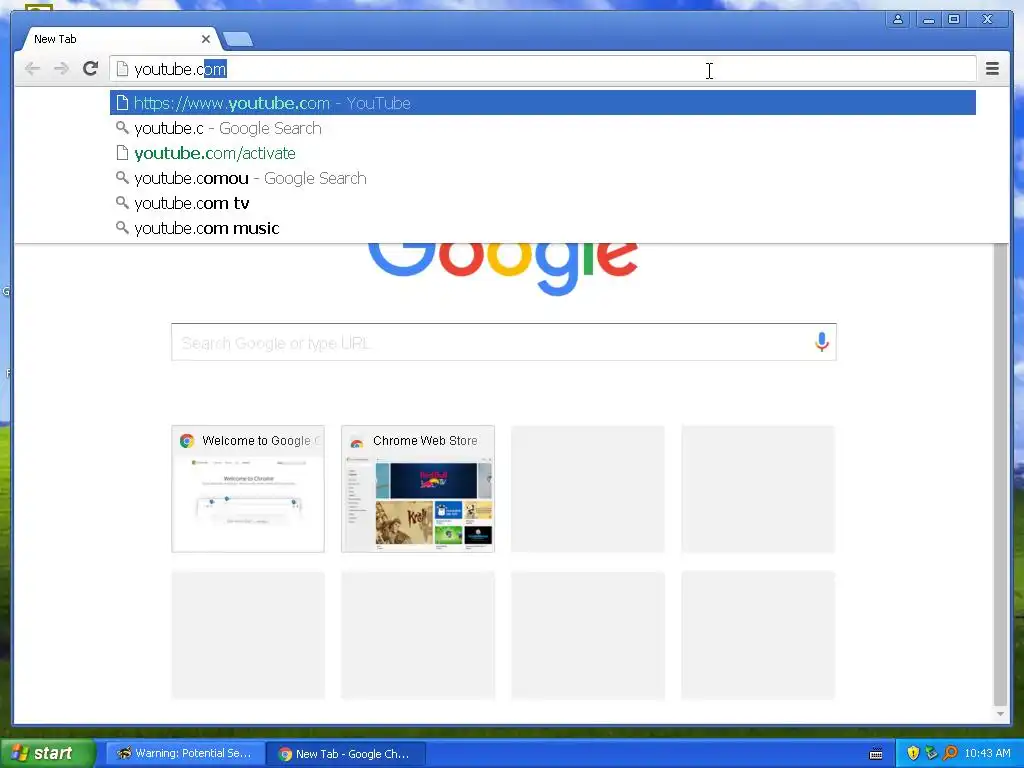Image resolution: width=1024 pixels, height=768 pixels.
Task: Click the browser back arrow
Action: coord(32,69)
